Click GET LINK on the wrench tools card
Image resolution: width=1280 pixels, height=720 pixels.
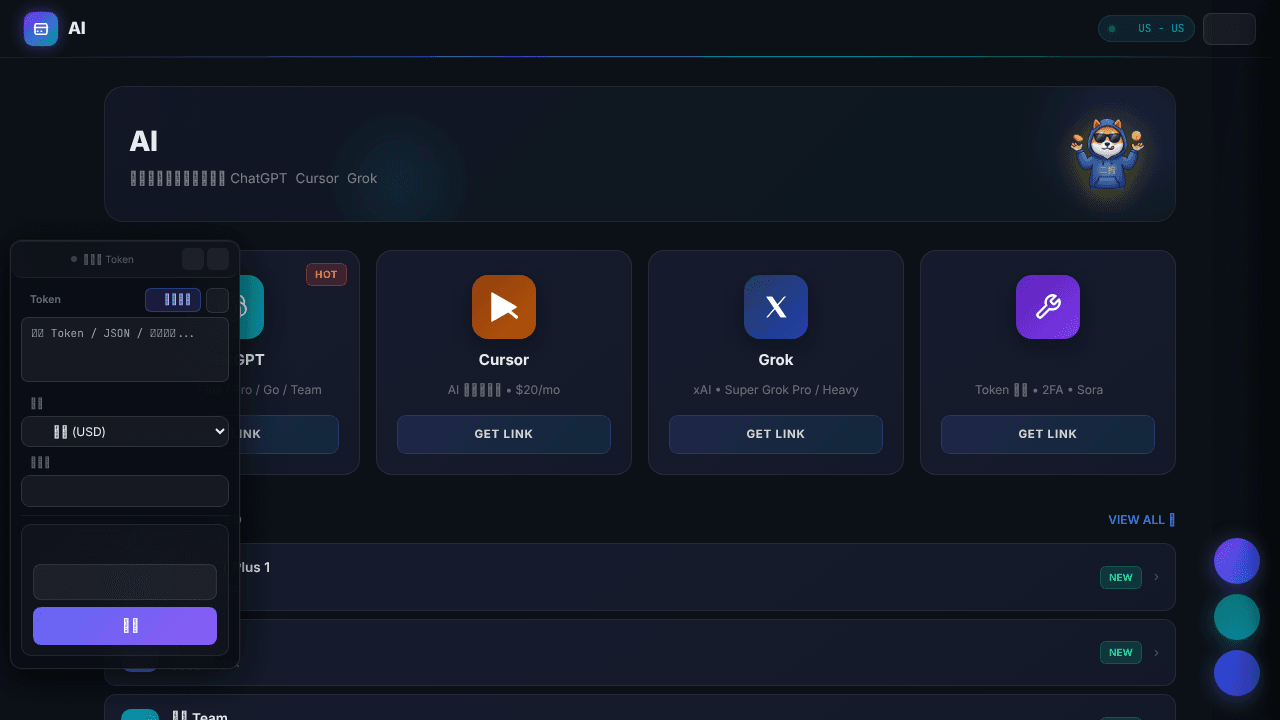(x=1048, y=434)
